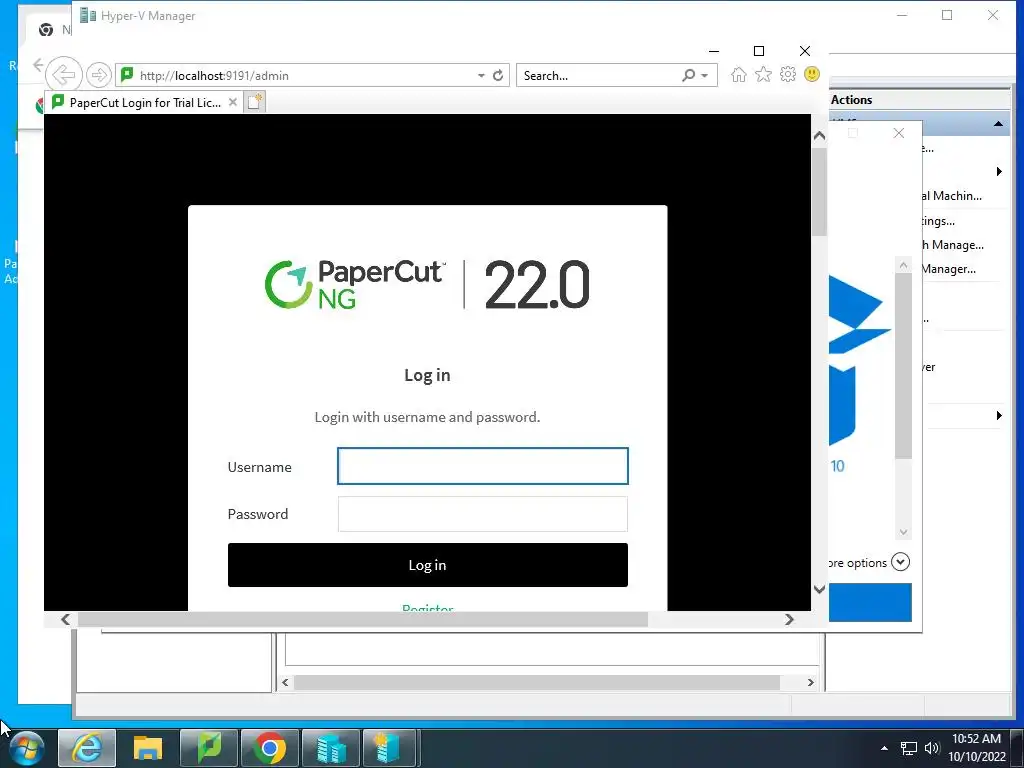
Task: Click the IE Search box
Action: (x=598, y=75)
